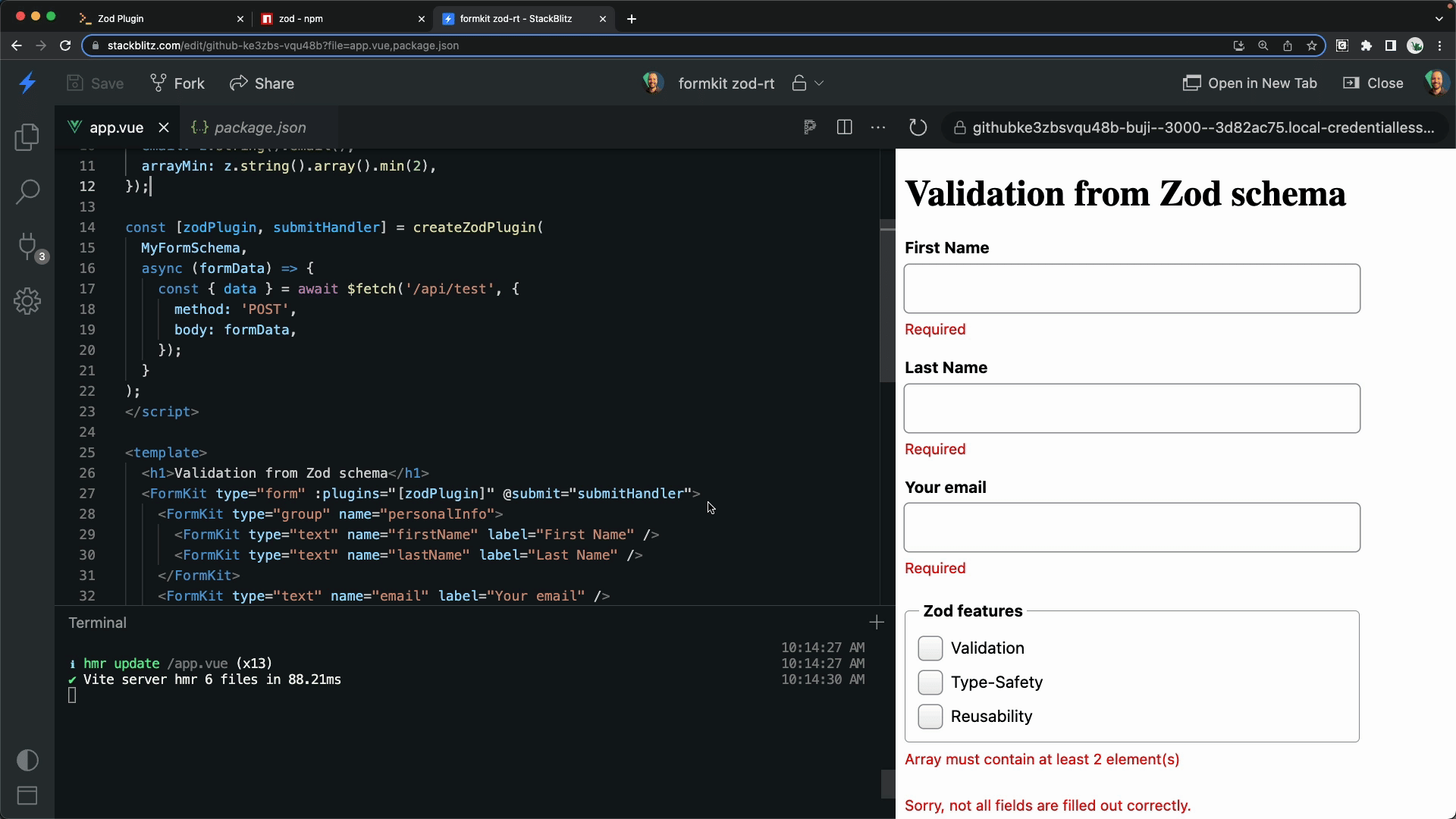Click the Your email input field
This screenshot has width=1456, height=819.
point(1131,527)
